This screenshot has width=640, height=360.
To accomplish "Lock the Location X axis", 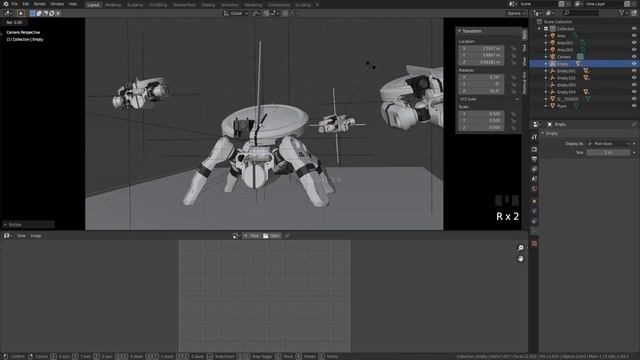I will coord(513,48).
